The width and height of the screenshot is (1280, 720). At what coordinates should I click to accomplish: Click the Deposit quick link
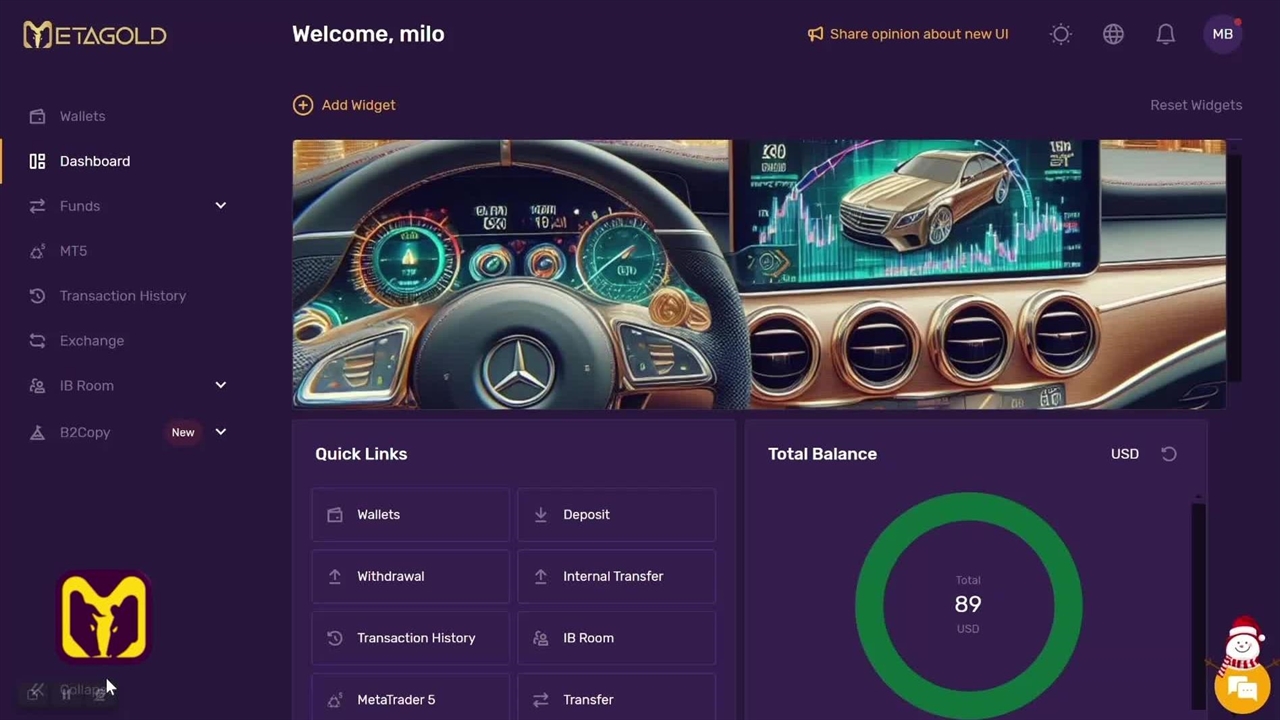(616, 515)
